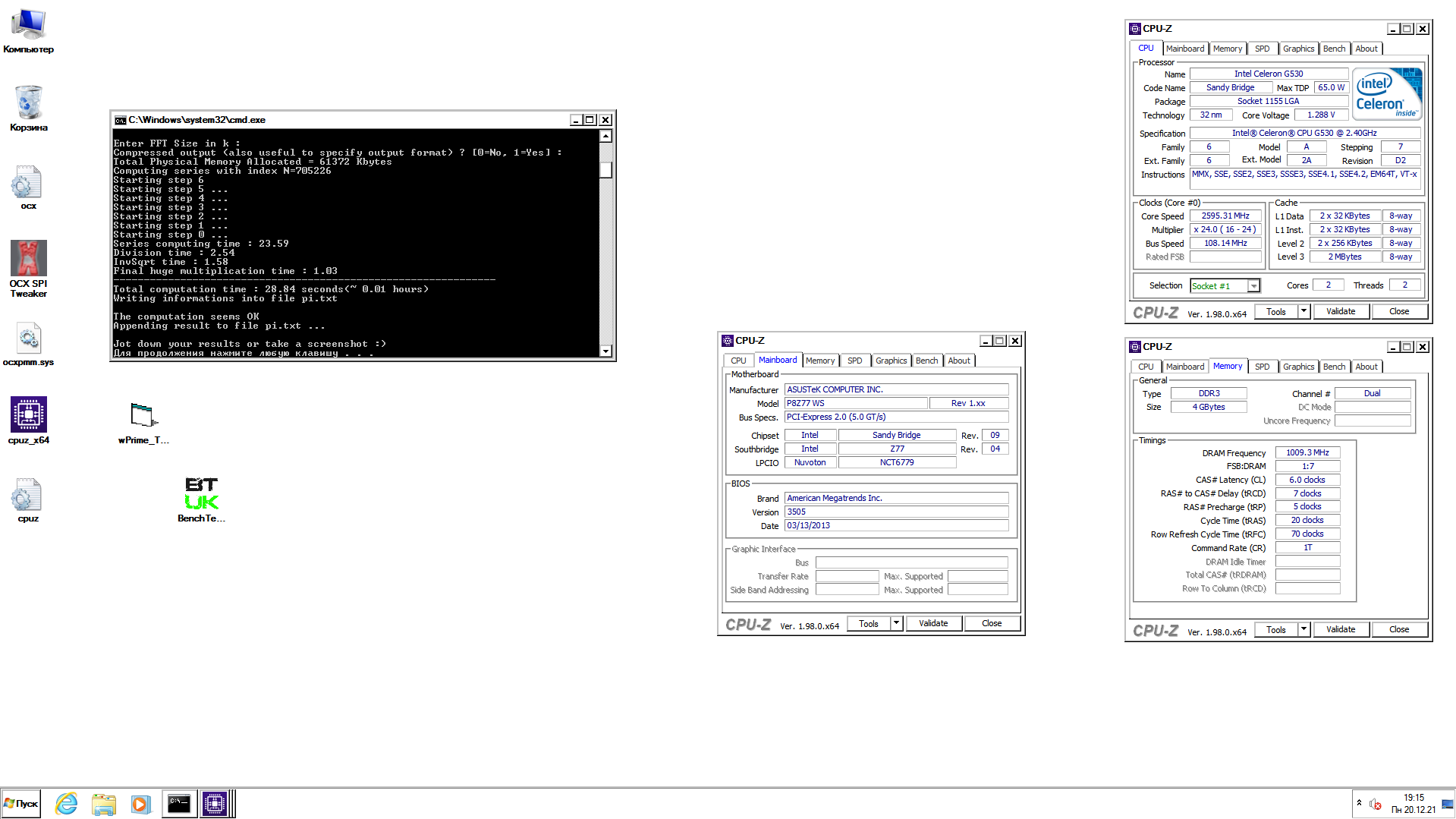The image size is (1456, 819).
Task: Open Windows Media Player from taskbar
Action: point(141,804)
